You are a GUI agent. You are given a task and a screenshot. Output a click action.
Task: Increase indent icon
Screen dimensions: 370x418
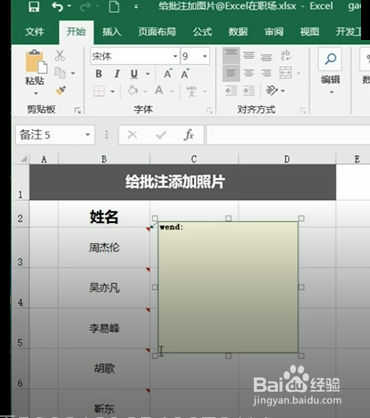coord(249,91)
